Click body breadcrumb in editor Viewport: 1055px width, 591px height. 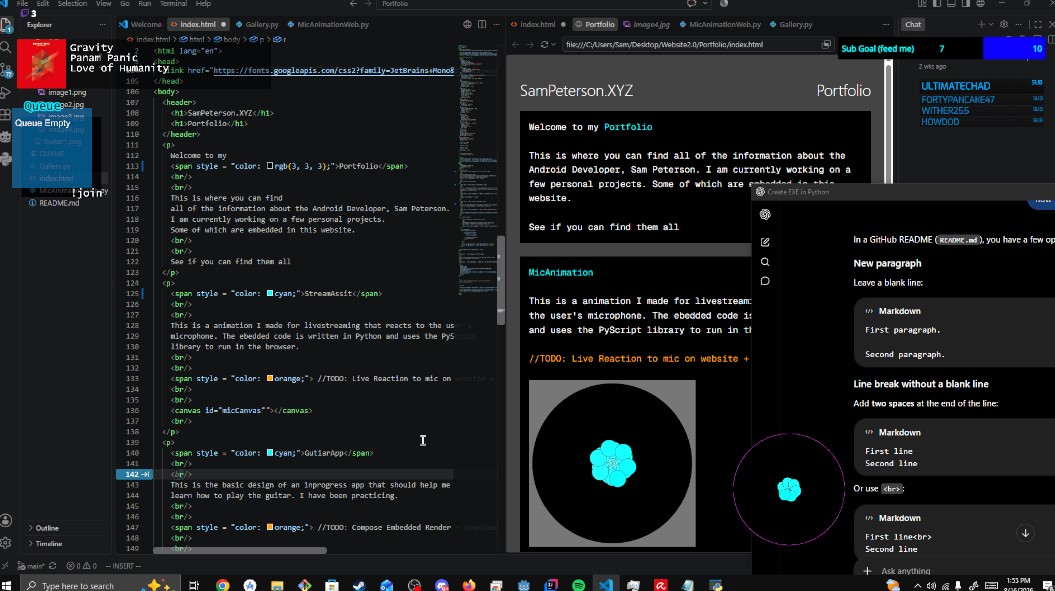pyautogui.click(x=227, y=39)
